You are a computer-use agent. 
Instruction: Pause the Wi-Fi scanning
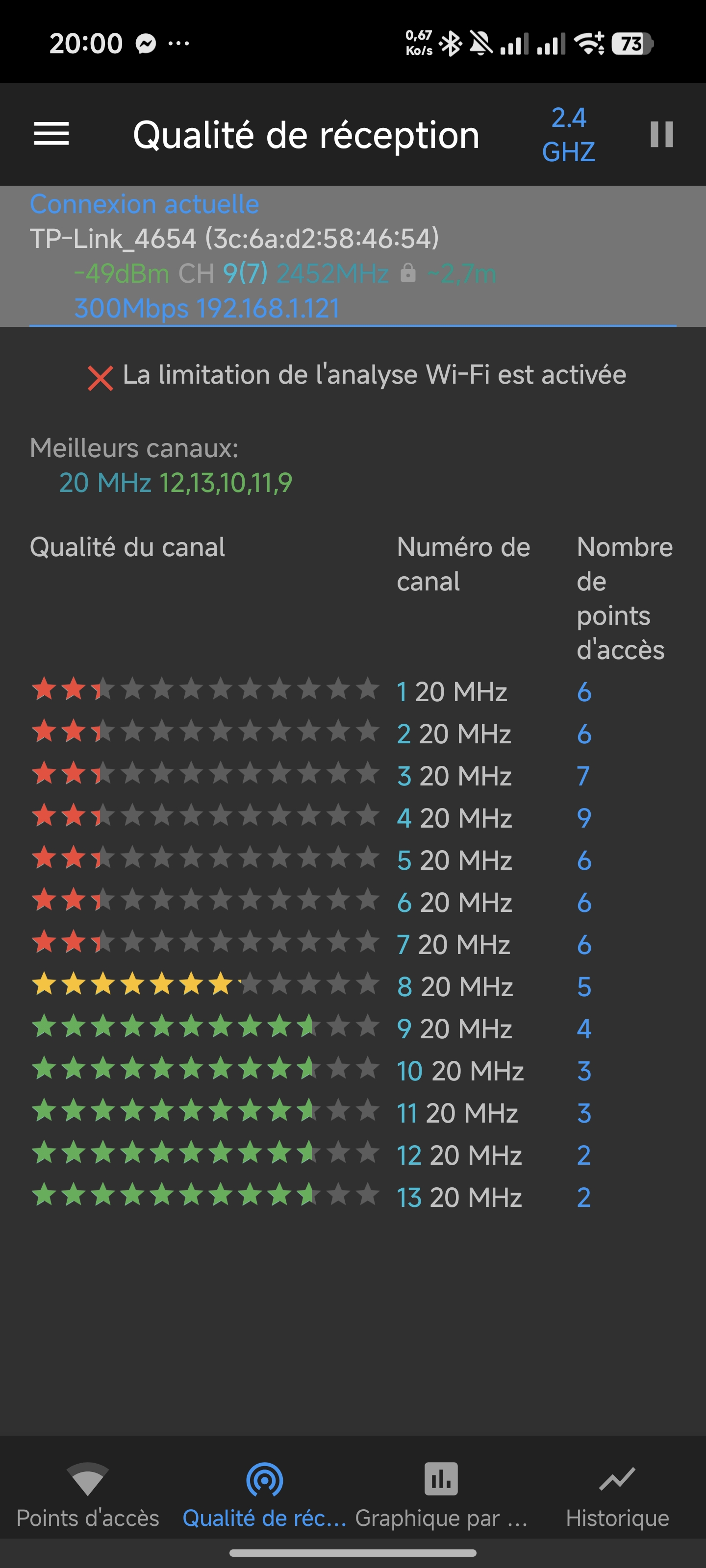(x=661, y=134)
